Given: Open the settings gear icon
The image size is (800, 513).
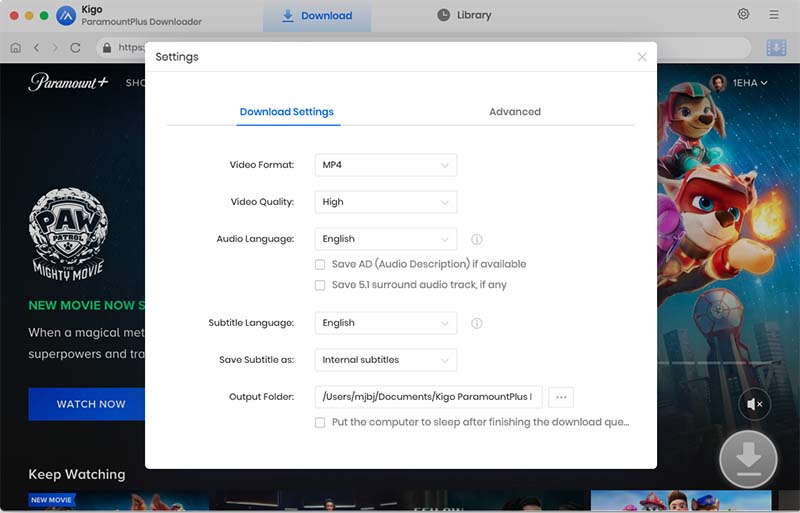Looking at the screenshot, I should pyautogui.click(x=743, y=14).
